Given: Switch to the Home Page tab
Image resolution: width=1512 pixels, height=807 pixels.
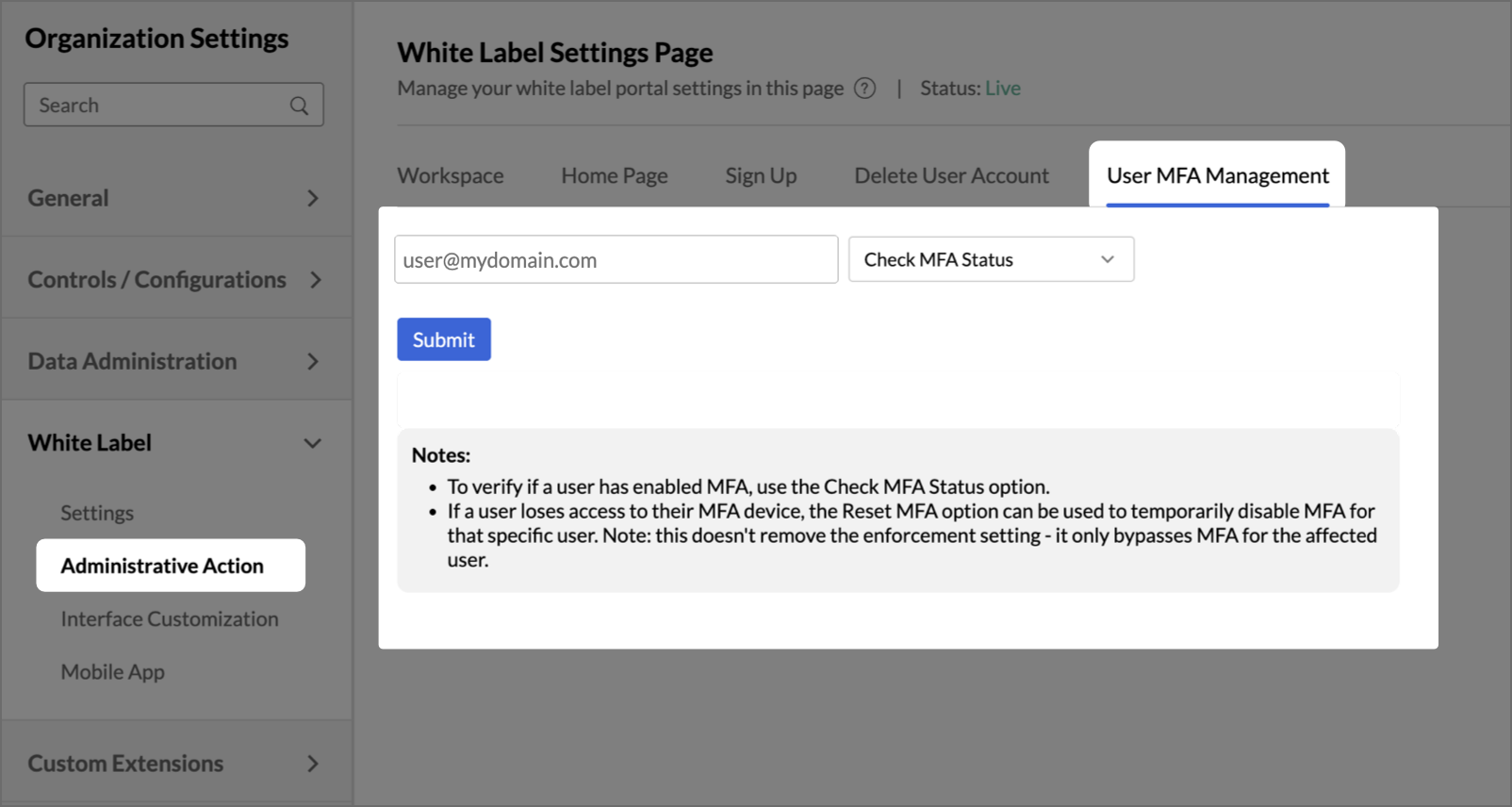Looking at the screenshot, I should pyautogui.click(x=615, y=176).
